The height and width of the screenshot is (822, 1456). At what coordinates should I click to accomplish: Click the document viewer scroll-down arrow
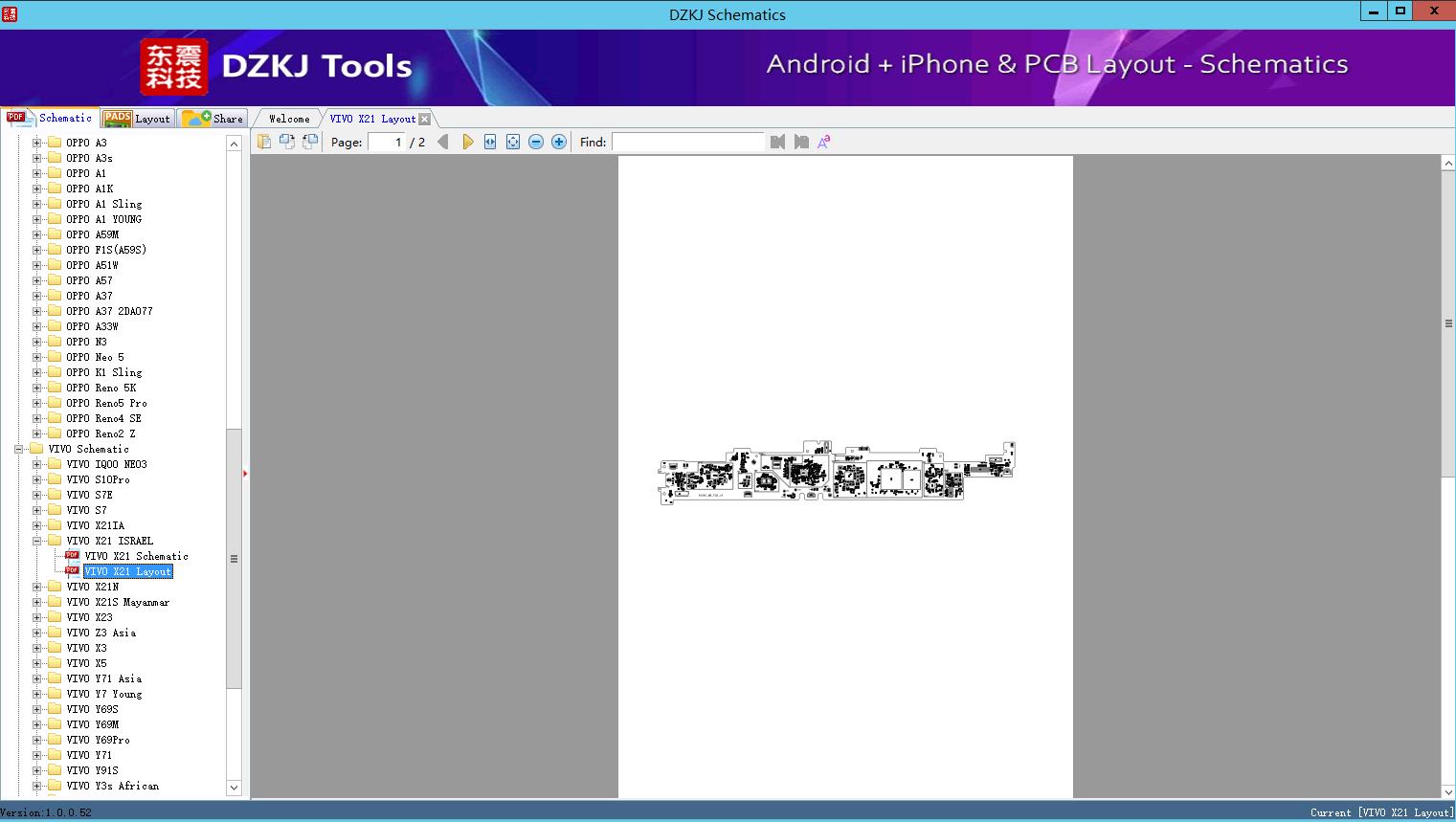tap(1448, 790)
